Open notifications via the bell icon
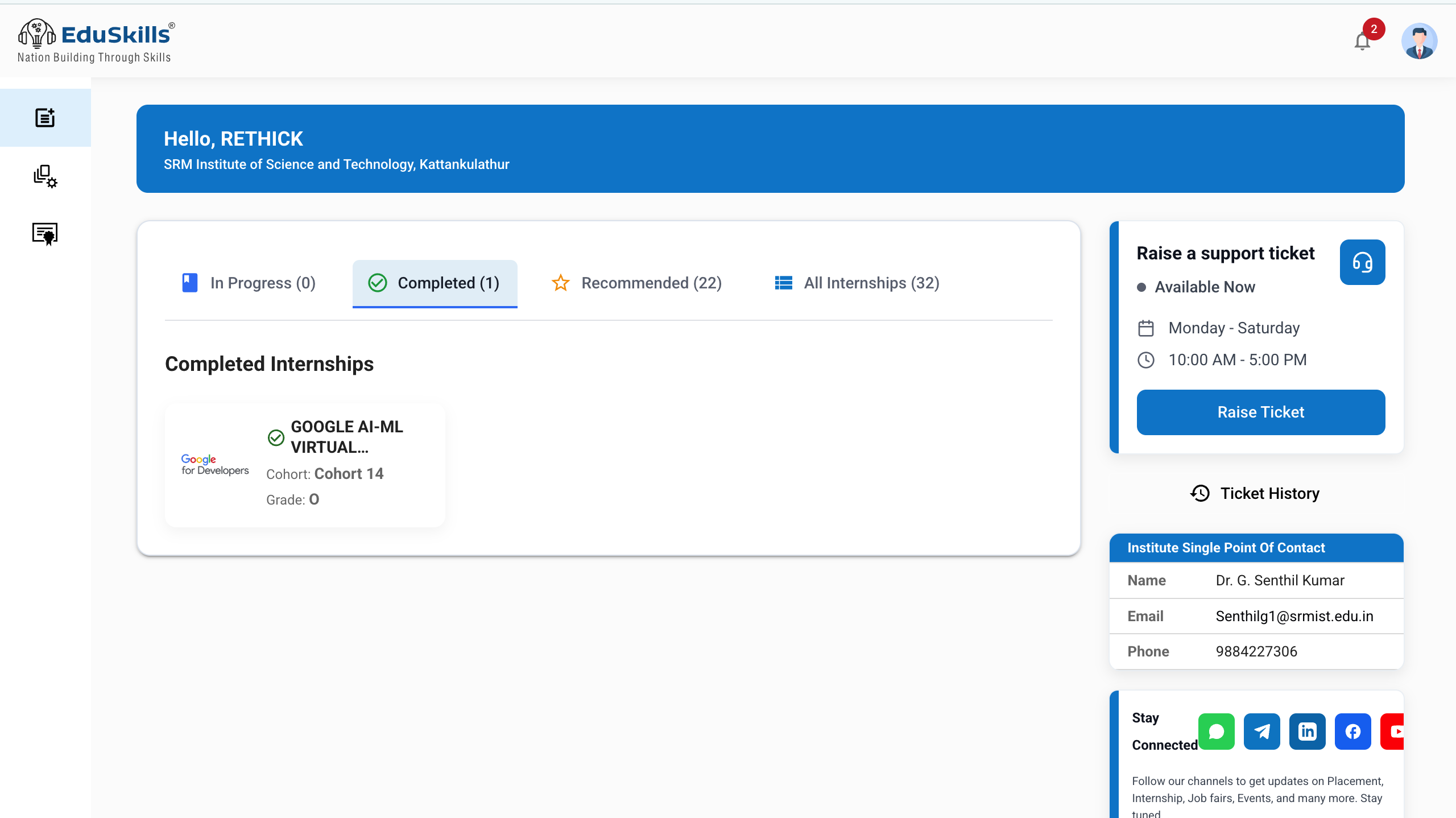 tap(1362, 41)
